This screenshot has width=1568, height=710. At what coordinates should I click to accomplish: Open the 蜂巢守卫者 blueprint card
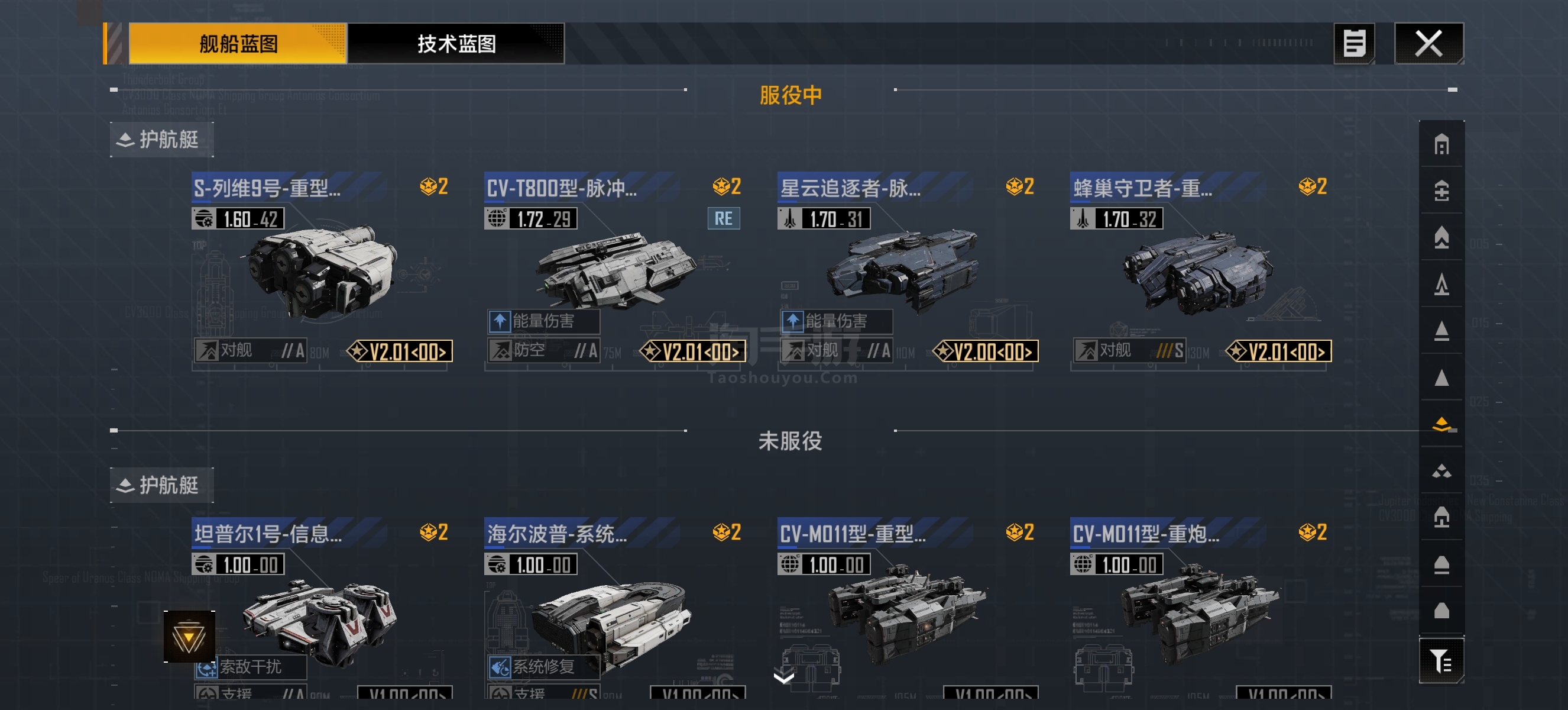coord(1201,270)
